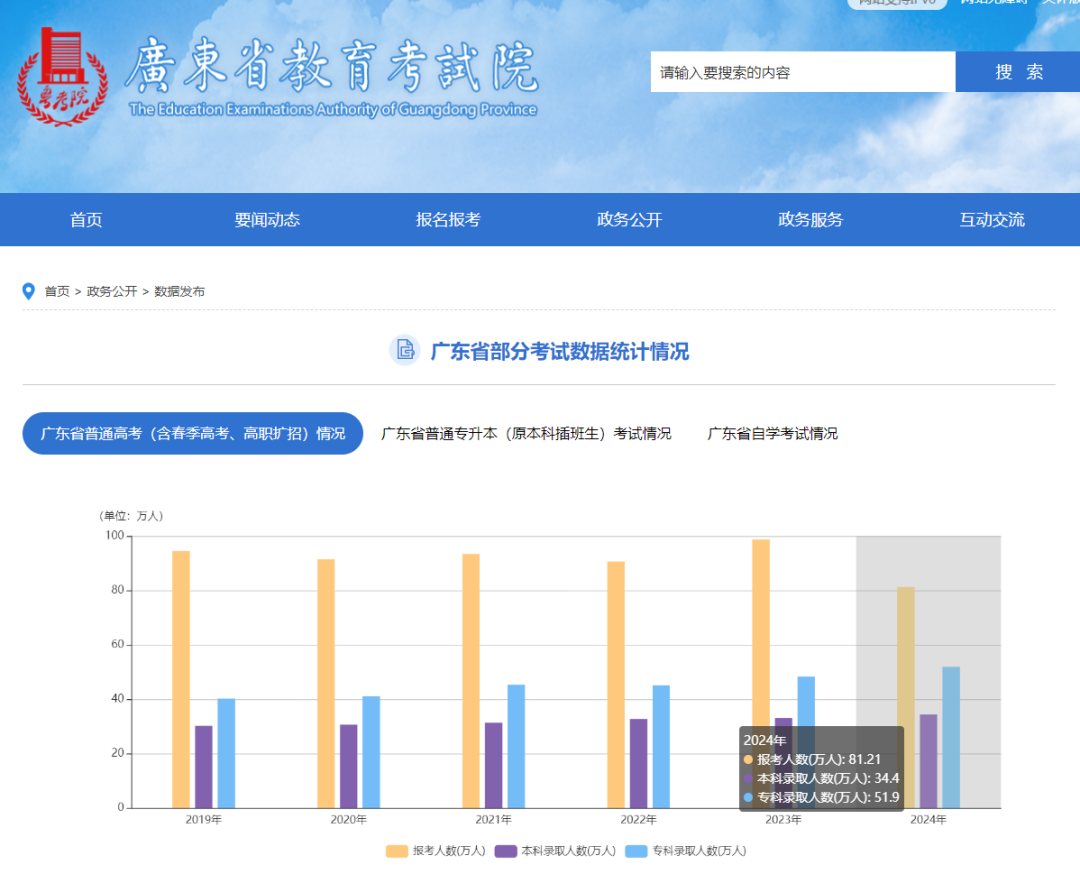The height and width of the screenshot is (874, 1080).
Task: Click the document icon beside 广东省部分考试数据统计情况
Action: pos(403,351)
